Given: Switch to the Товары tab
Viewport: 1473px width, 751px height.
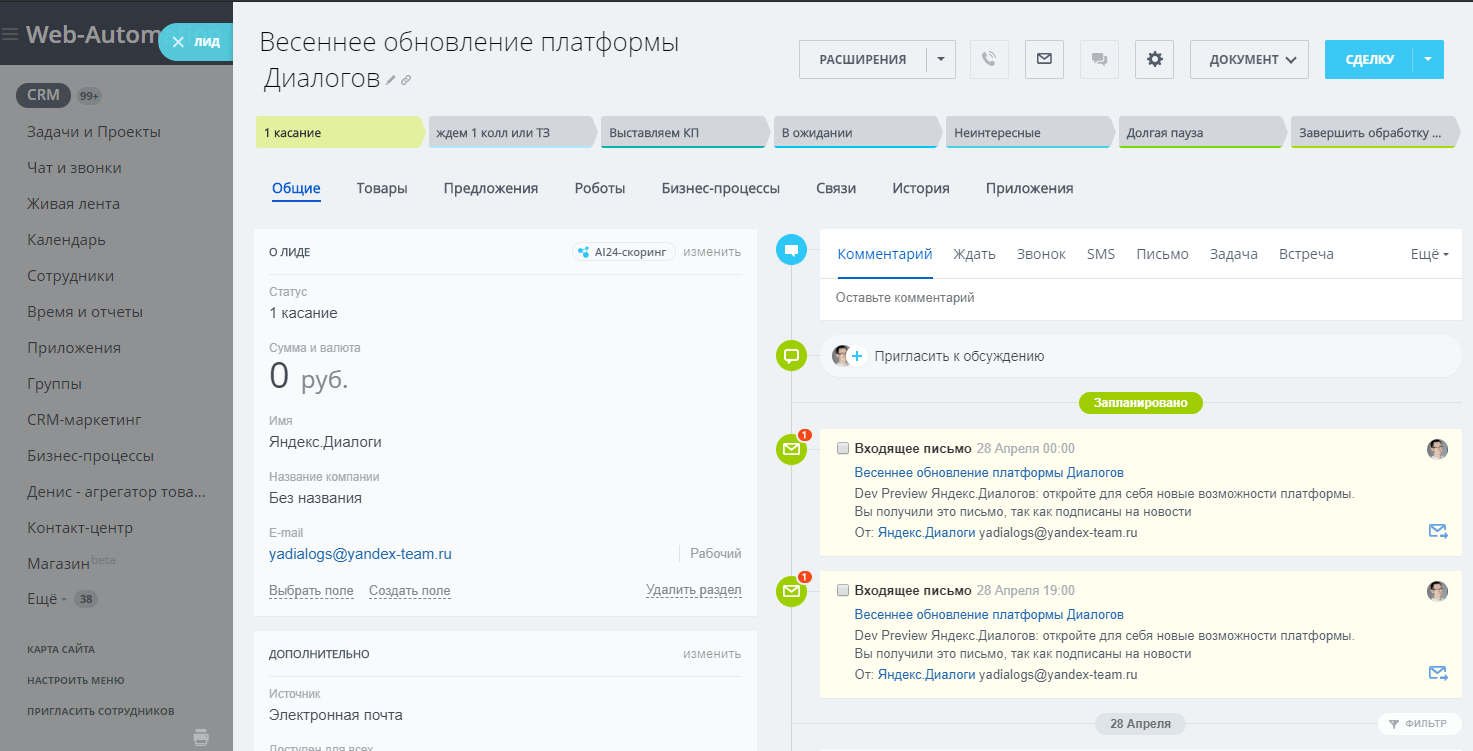Looking at the screenshot, I should click(x=382, y=188).
